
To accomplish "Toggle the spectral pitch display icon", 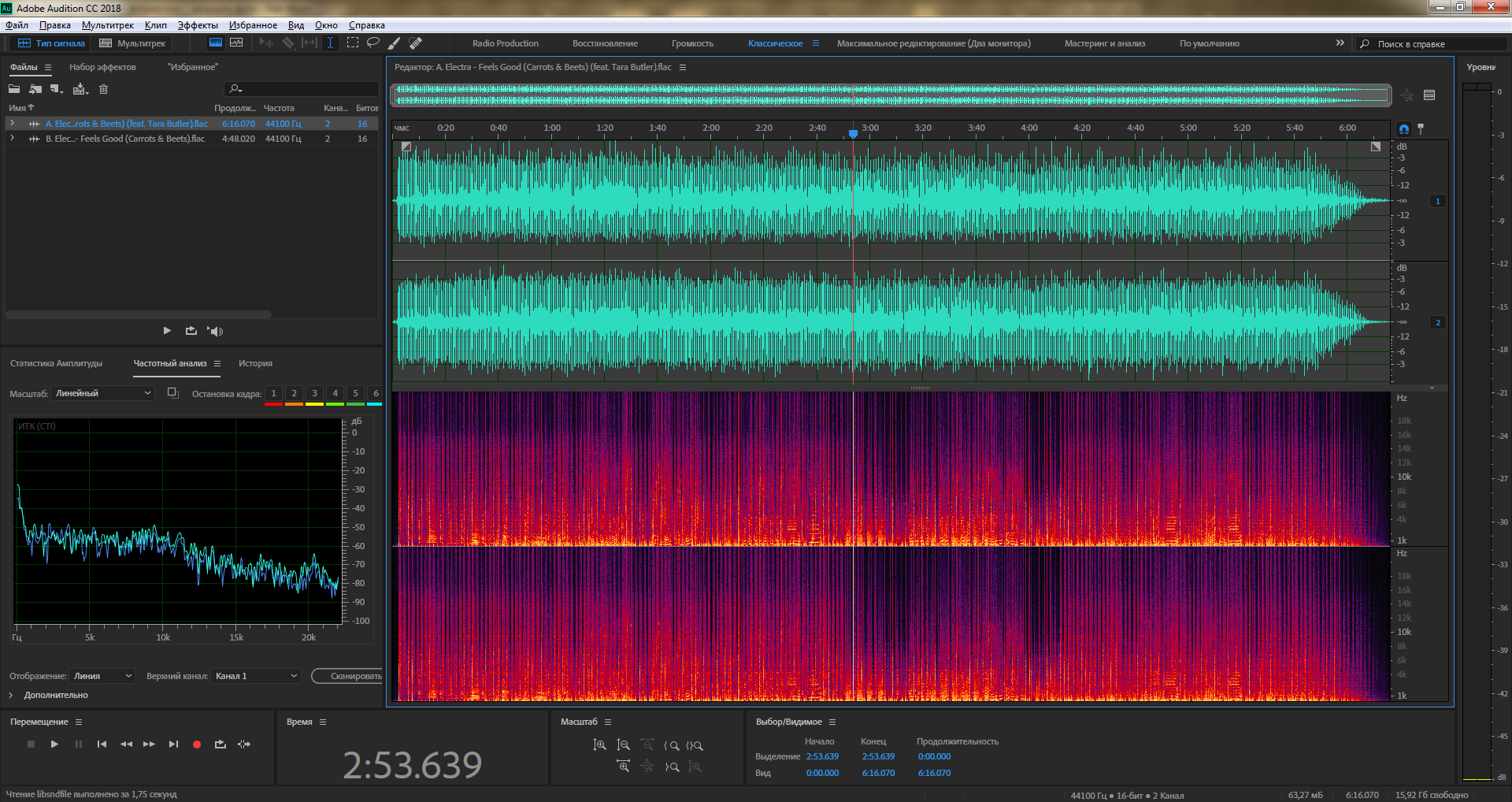I will tap(236, 43).
